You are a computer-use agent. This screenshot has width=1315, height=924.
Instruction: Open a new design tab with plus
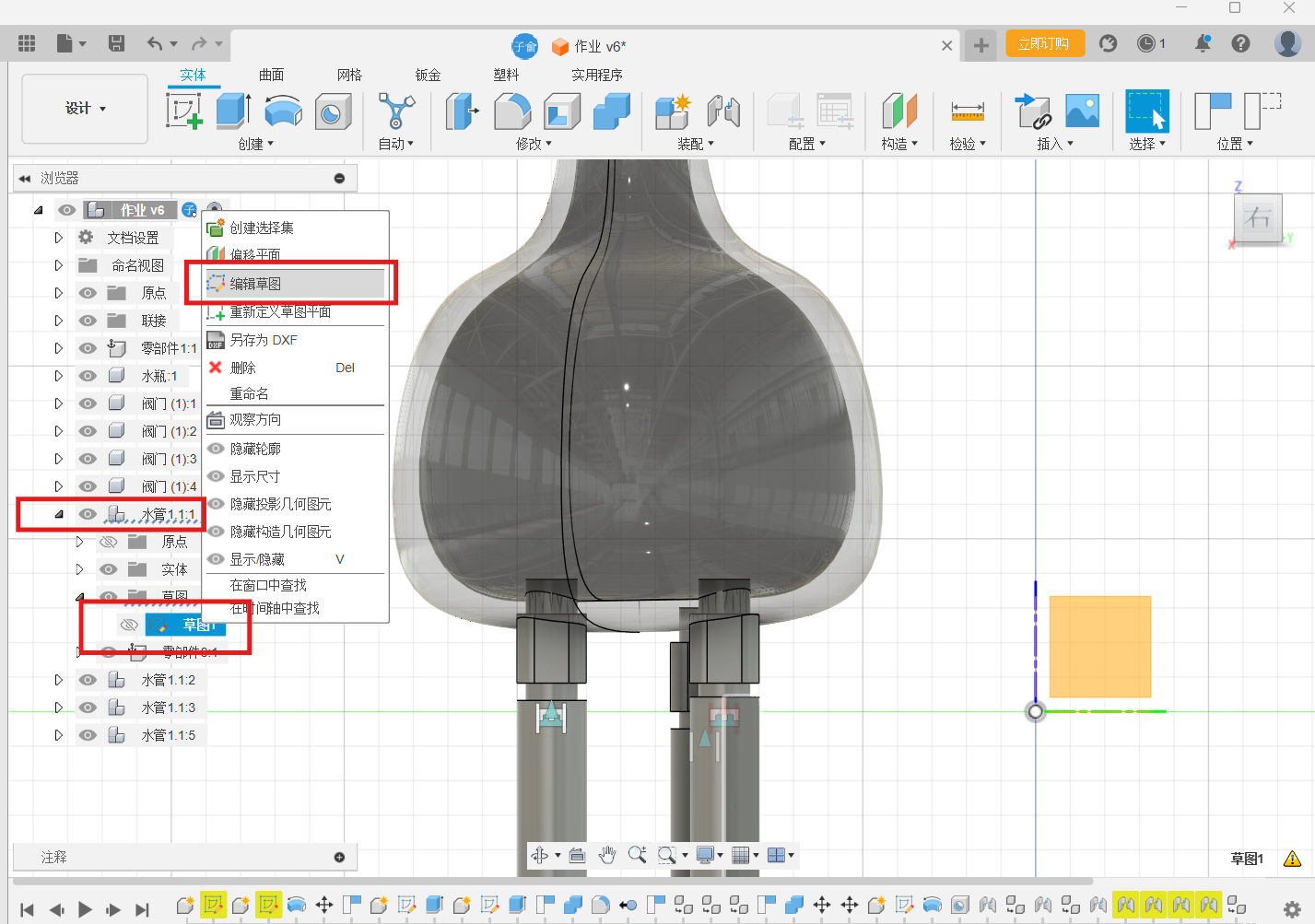click(x=981, y=44)
